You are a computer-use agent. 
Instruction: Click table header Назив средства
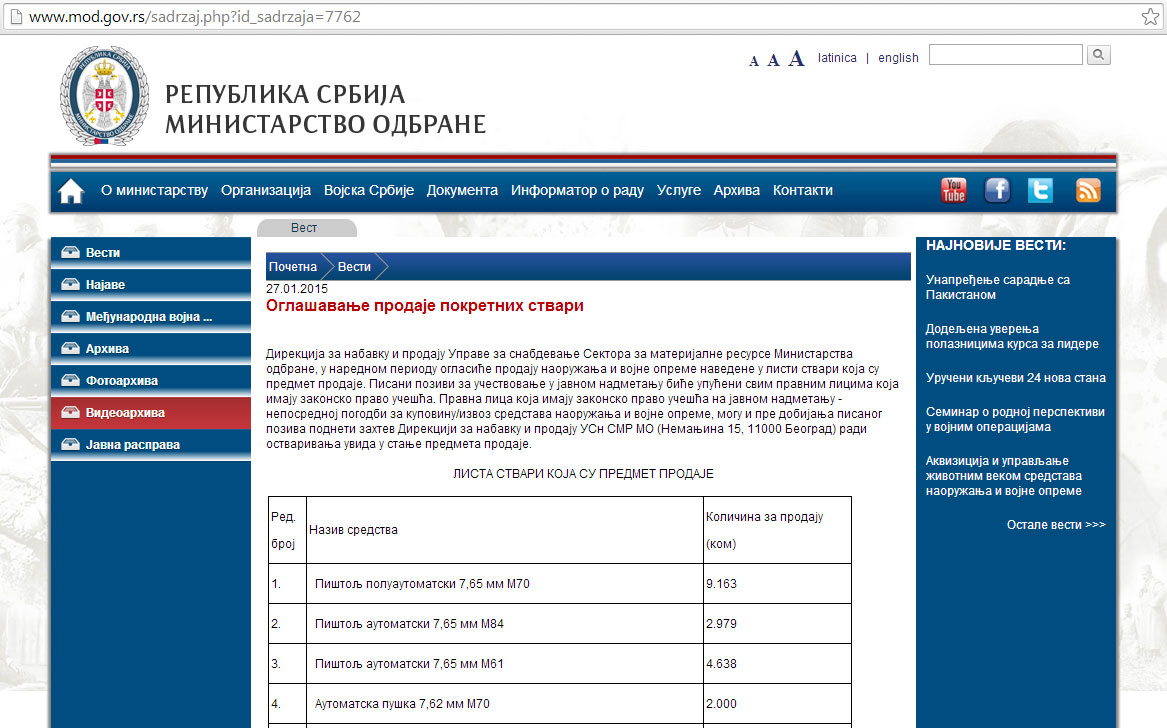pos(354,530)
